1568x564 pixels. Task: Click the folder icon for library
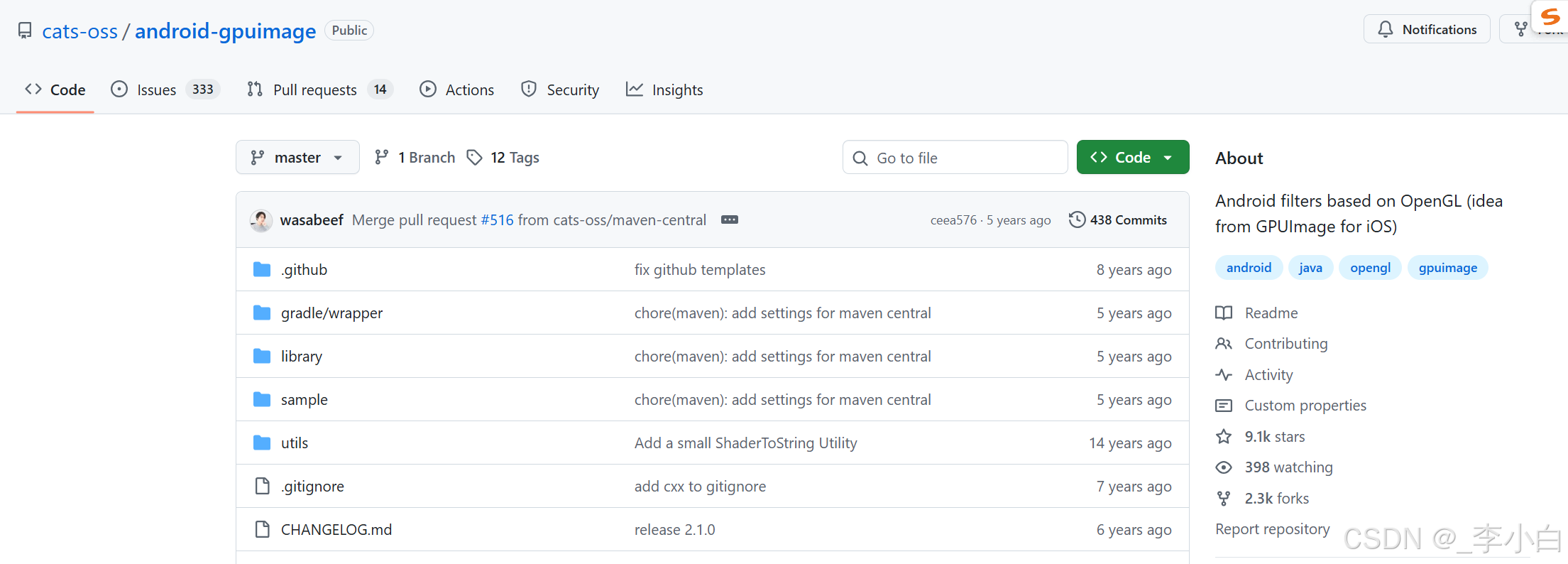coord(262,357)
